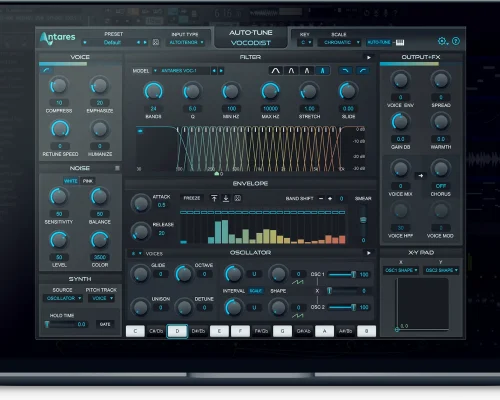Toggle the filter high-pass curve icon

tap(363, 71)
